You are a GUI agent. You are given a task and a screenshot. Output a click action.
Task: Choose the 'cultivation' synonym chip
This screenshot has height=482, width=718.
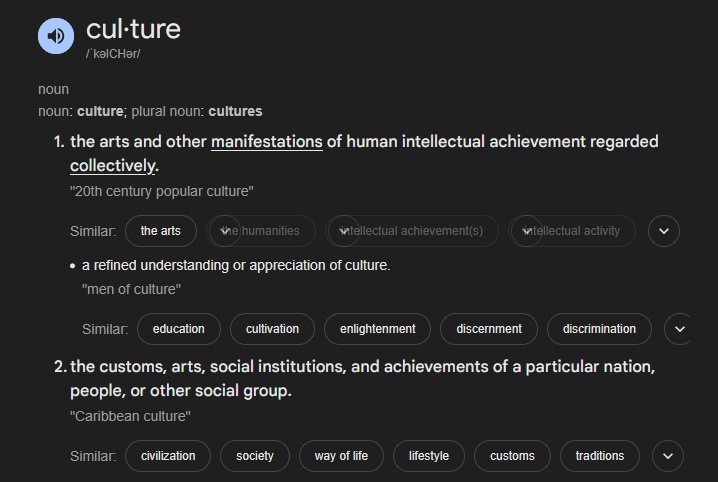click(x=272, y=329)
